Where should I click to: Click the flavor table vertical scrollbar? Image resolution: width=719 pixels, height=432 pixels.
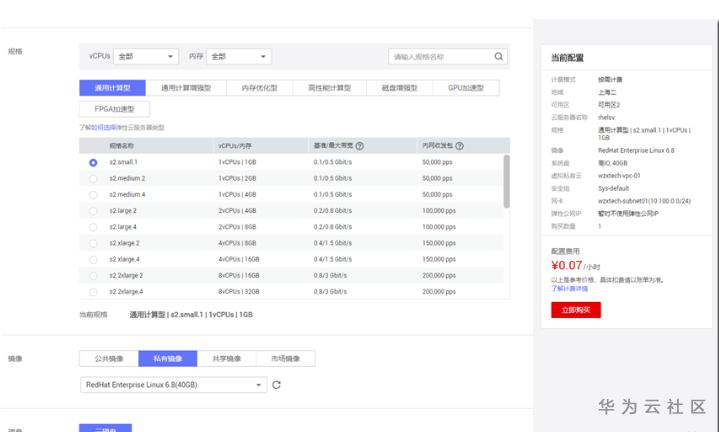click(507, 181)
